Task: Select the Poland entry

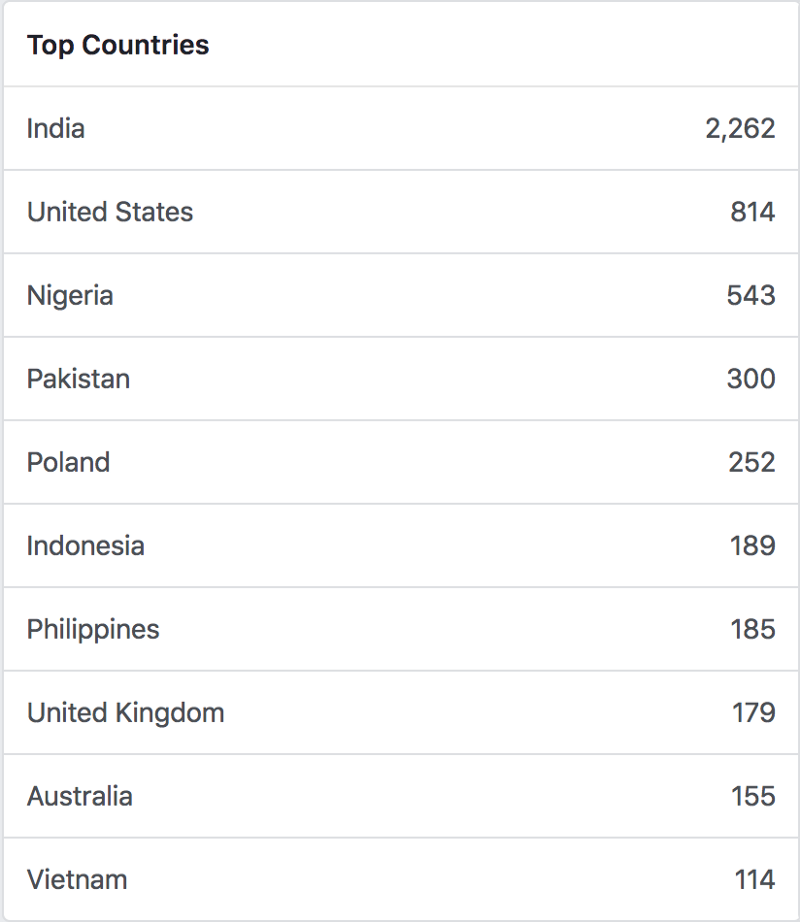Action: pyautogui.click(x=68, y=463)
